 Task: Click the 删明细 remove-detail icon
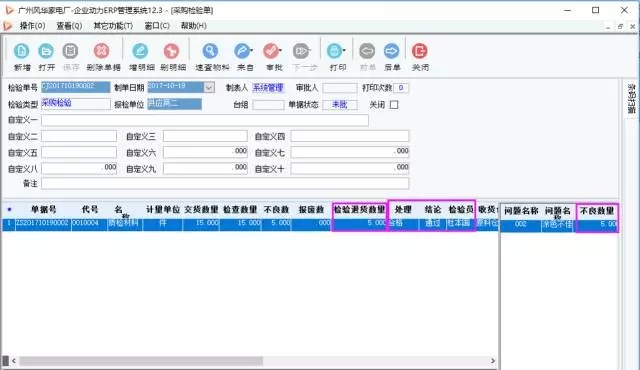point(171,51)
